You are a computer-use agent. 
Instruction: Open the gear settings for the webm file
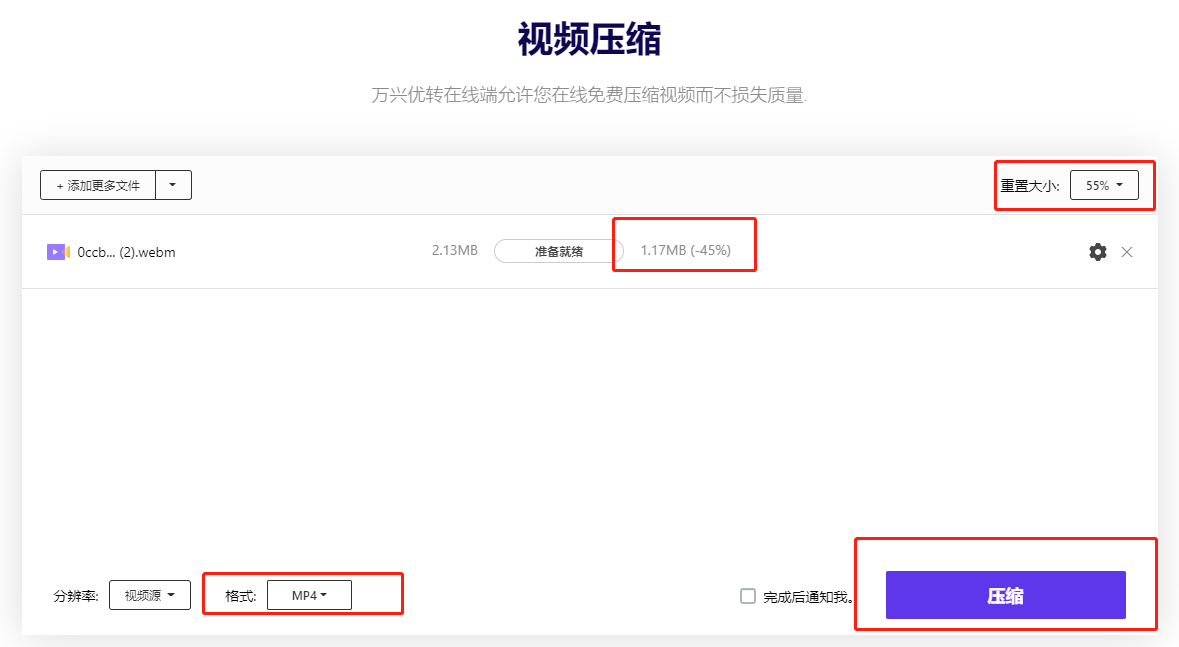coord(1097,252)
